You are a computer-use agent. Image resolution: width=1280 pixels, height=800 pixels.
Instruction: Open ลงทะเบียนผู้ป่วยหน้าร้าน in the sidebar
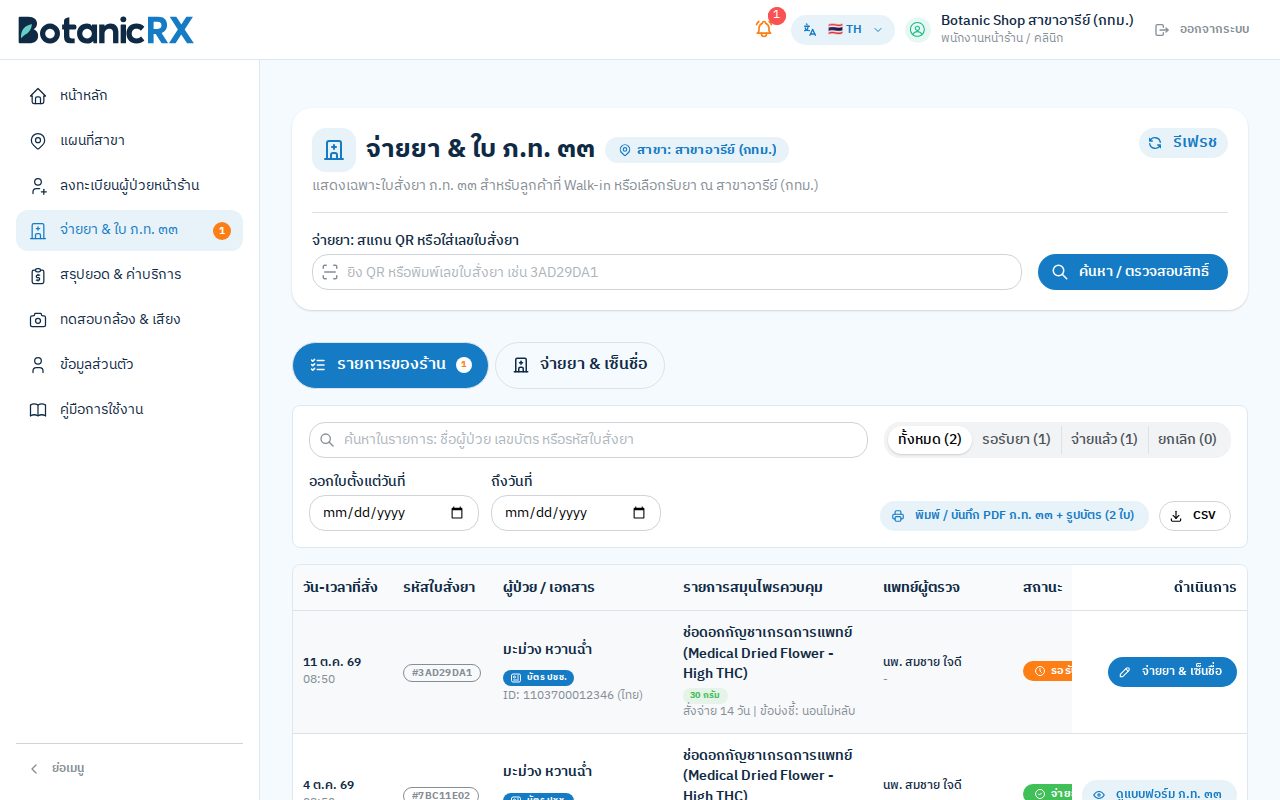pos(129,186)
